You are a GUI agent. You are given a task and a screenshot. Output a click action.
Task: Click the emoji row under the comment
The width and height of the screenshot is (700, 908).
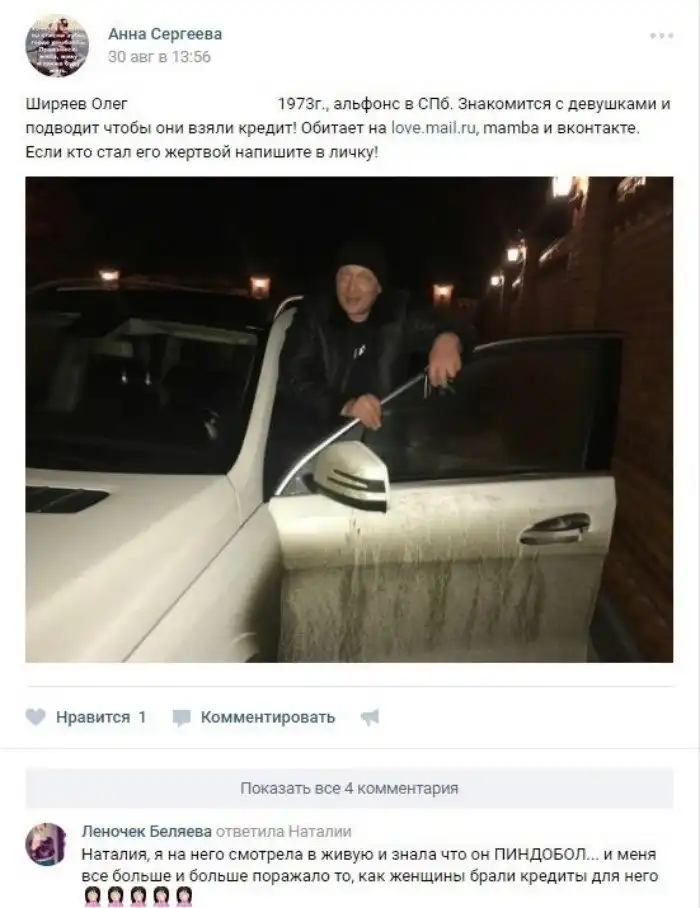tap(138, 896)
